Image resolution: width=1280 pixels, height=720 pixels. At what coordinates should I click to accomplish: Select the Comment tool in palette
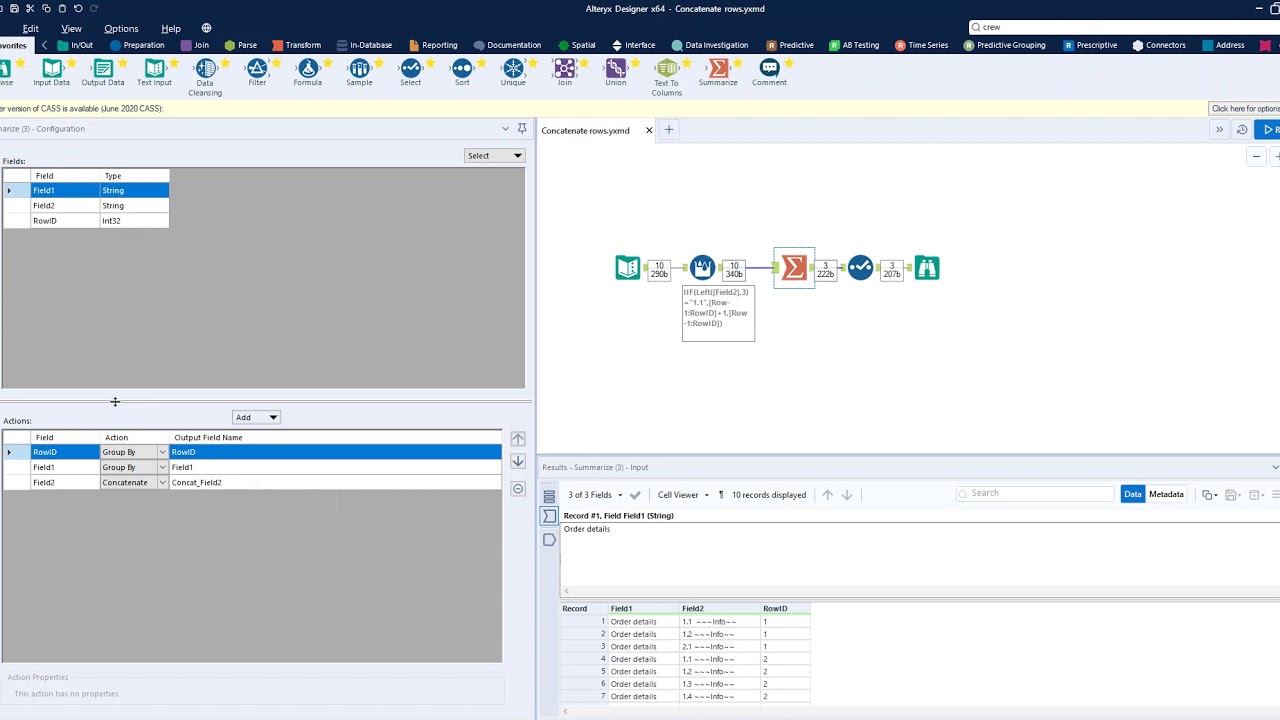769,72
